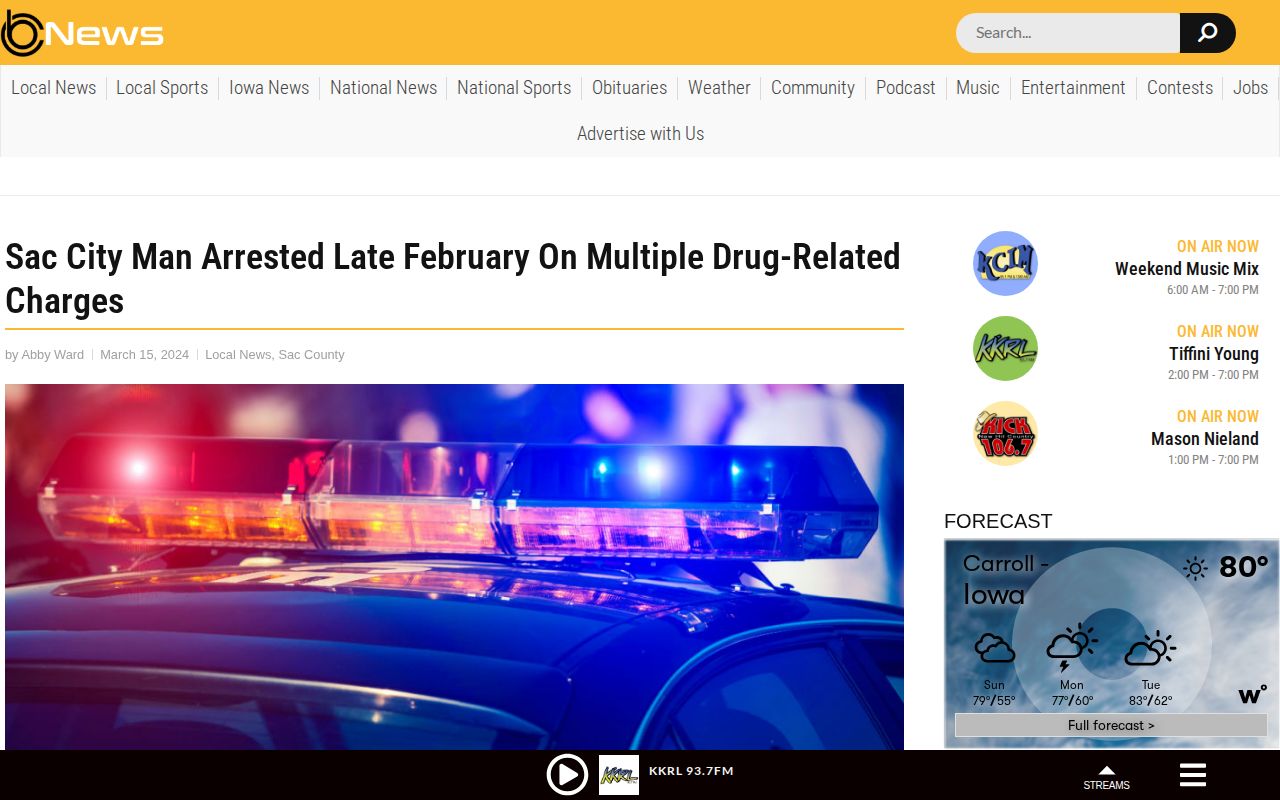Go to the Iowa News section
Screen dimensions: 1280x800
(269, 88)
